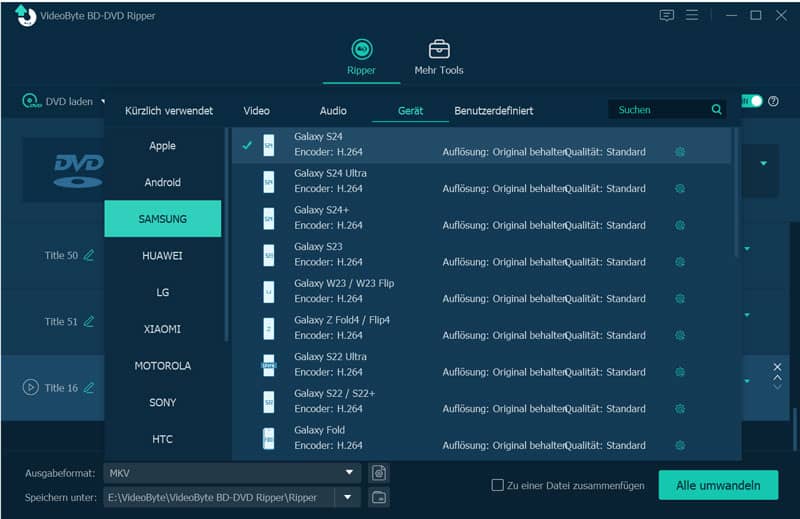
Task: Select HUAWEI in the device list
Action: 162,256
